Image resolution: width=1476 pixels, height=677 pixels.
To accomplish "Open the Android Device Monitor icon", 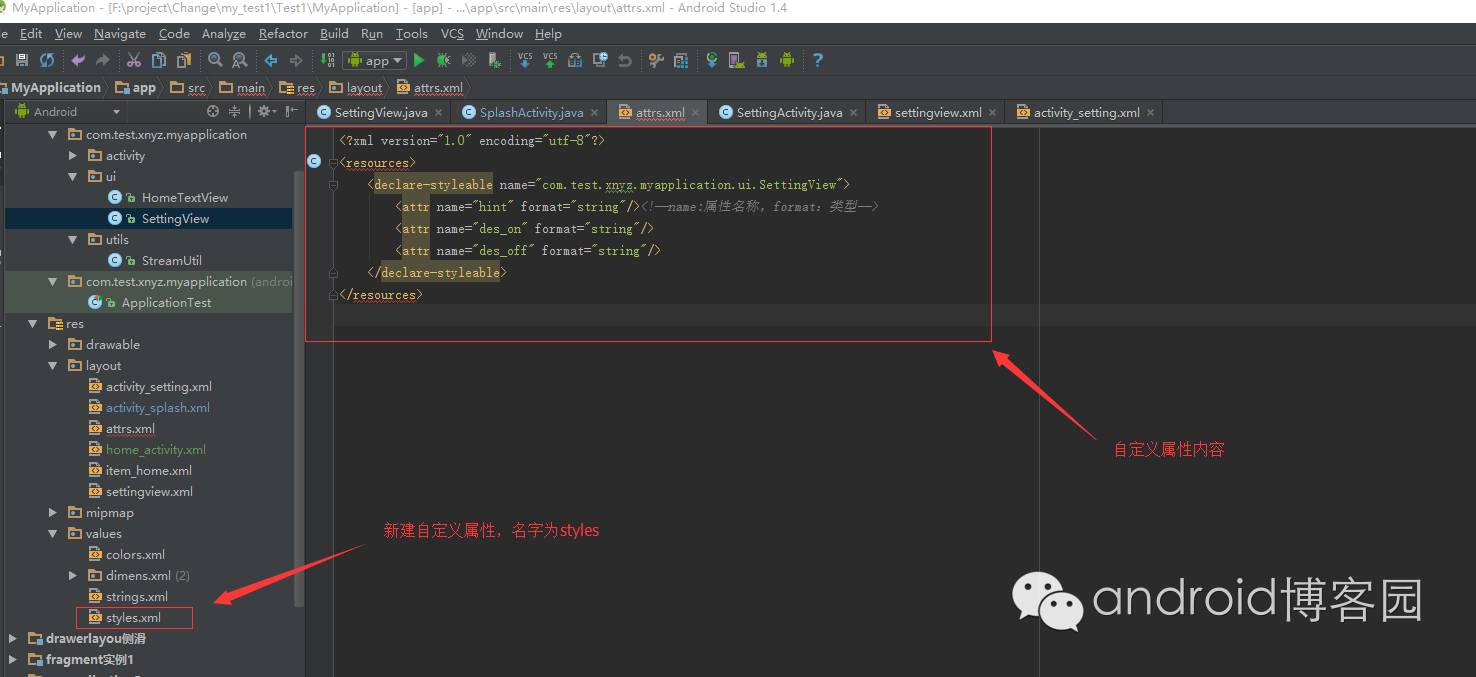I will click(x=787, y=60).
